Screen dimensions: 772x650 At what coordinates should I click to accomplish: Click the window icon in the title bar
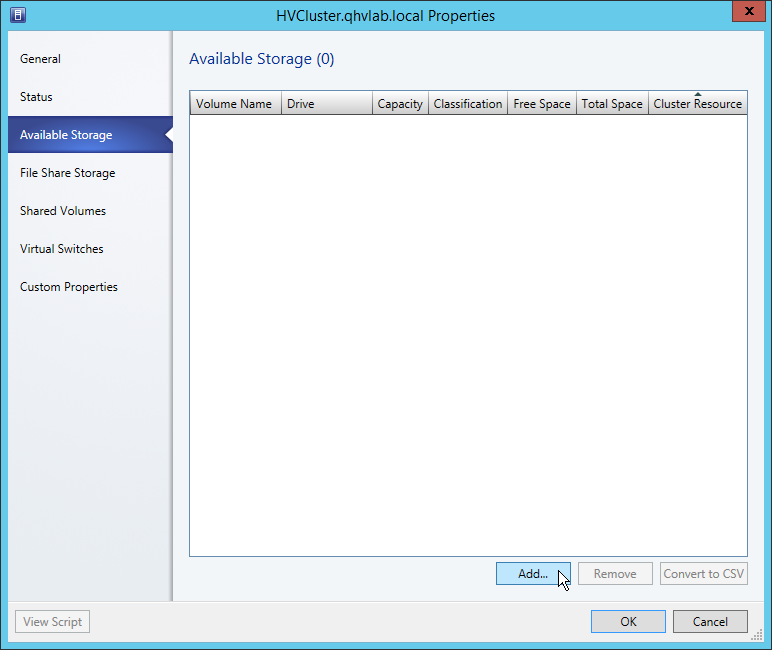tap(18, 15)
